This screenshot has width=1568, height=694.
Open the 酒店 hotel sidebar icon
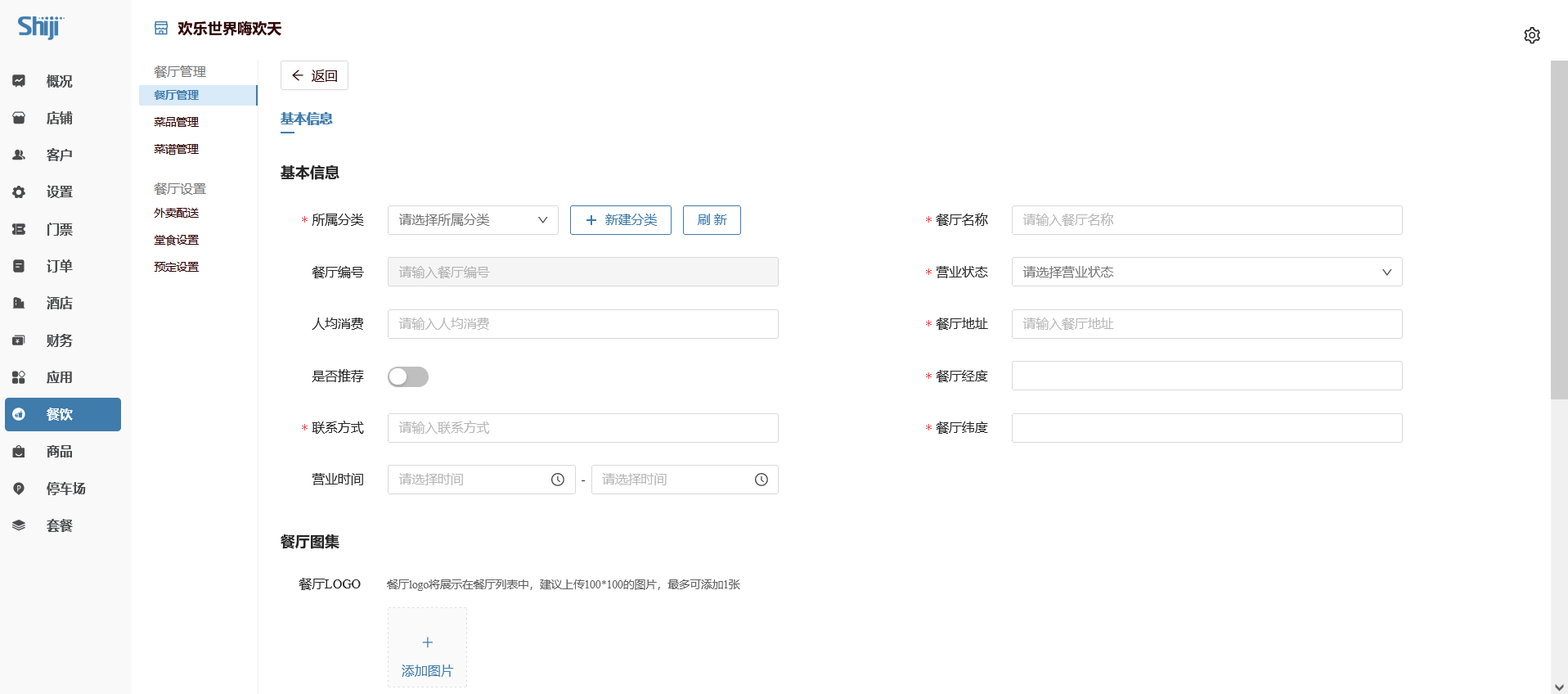(19, 303)
